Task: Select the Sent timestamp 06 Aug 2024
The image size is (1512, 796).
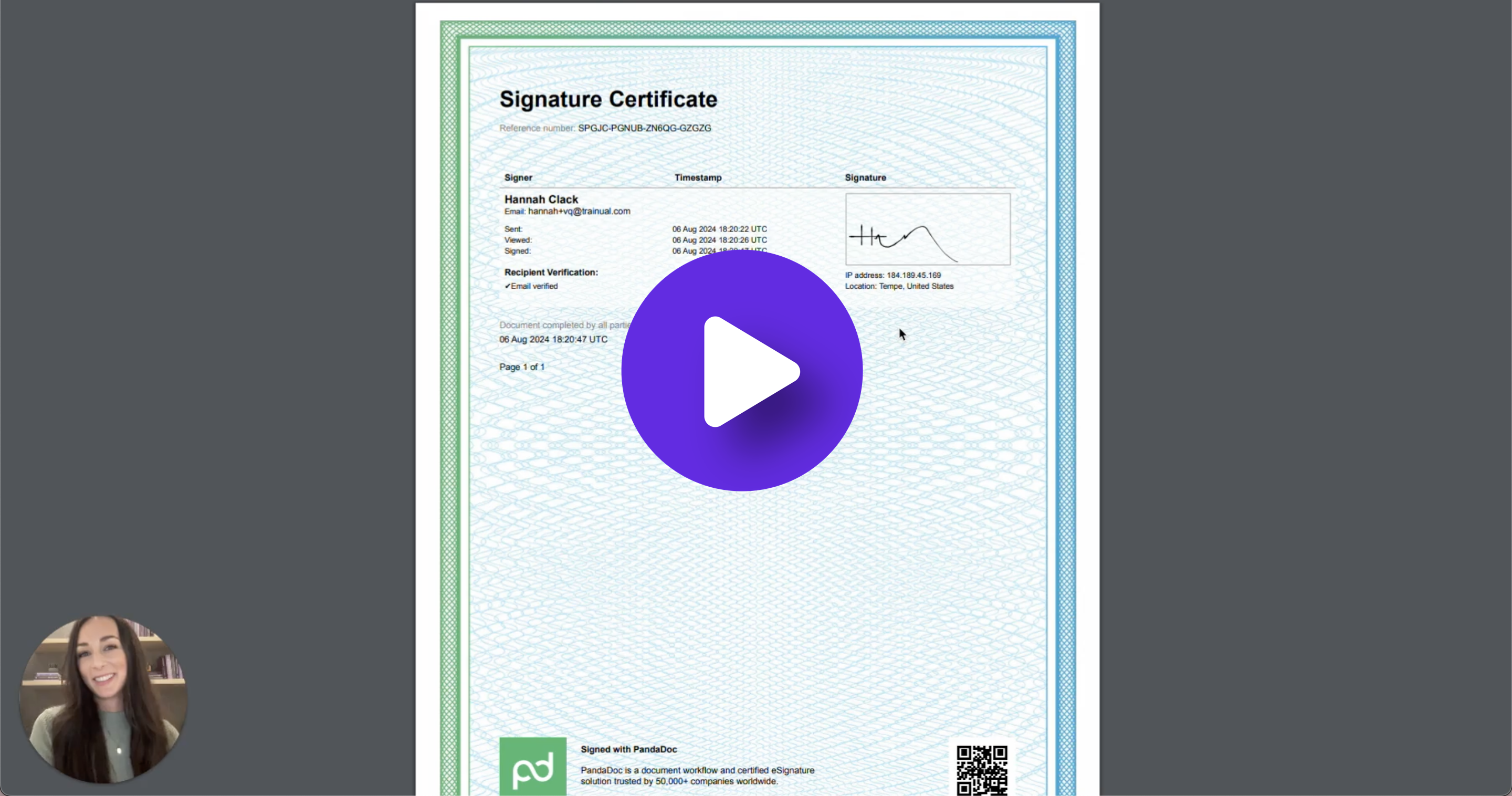Action: pyautogui.click(x=718, y=229)
